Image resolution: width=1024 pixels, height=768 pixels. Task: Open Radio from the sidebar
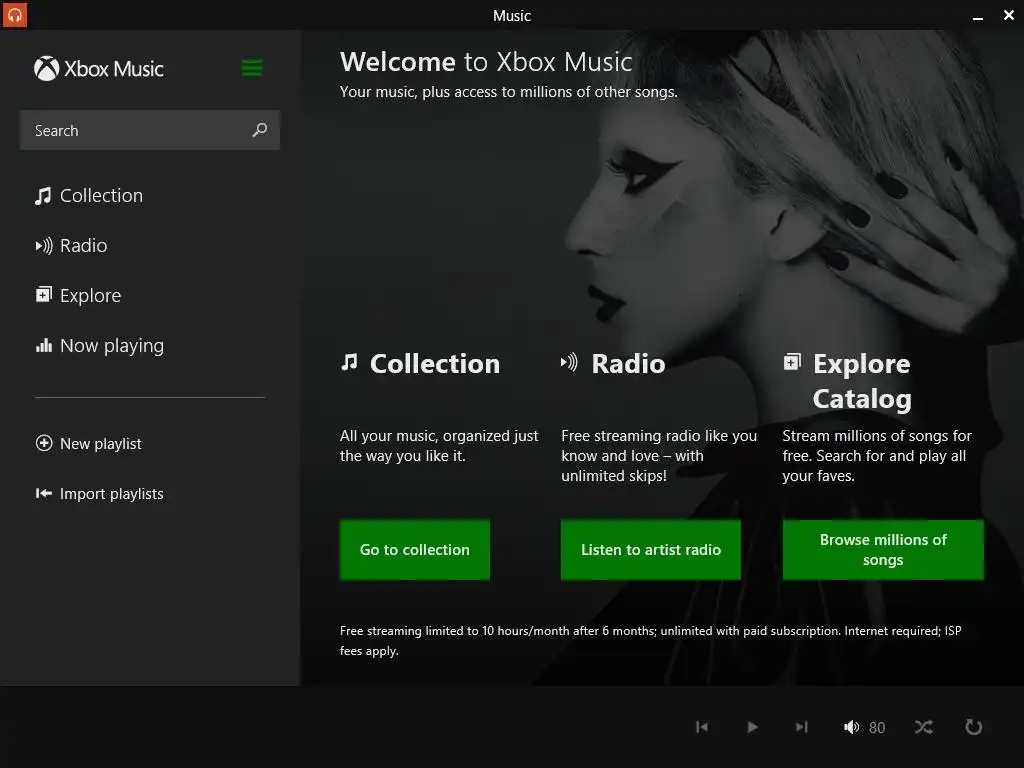71,246
